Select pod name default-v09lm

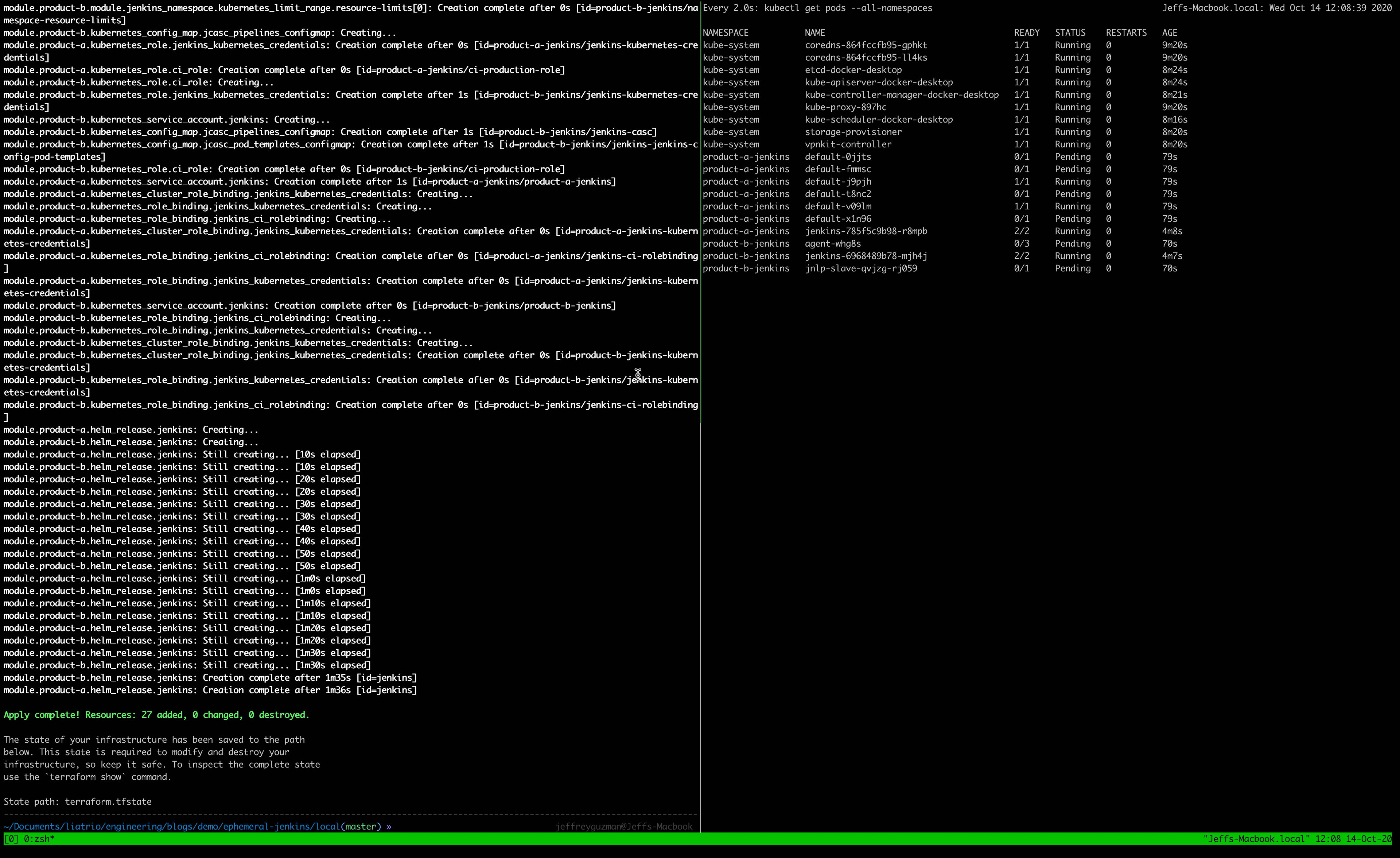[837, 206]
